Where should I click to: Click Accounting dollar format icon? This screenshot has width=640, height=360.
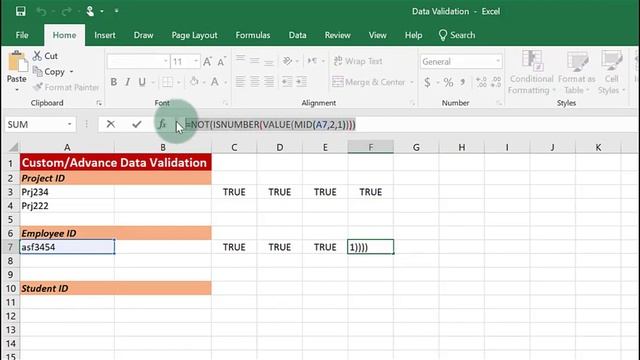coord(427,82)
